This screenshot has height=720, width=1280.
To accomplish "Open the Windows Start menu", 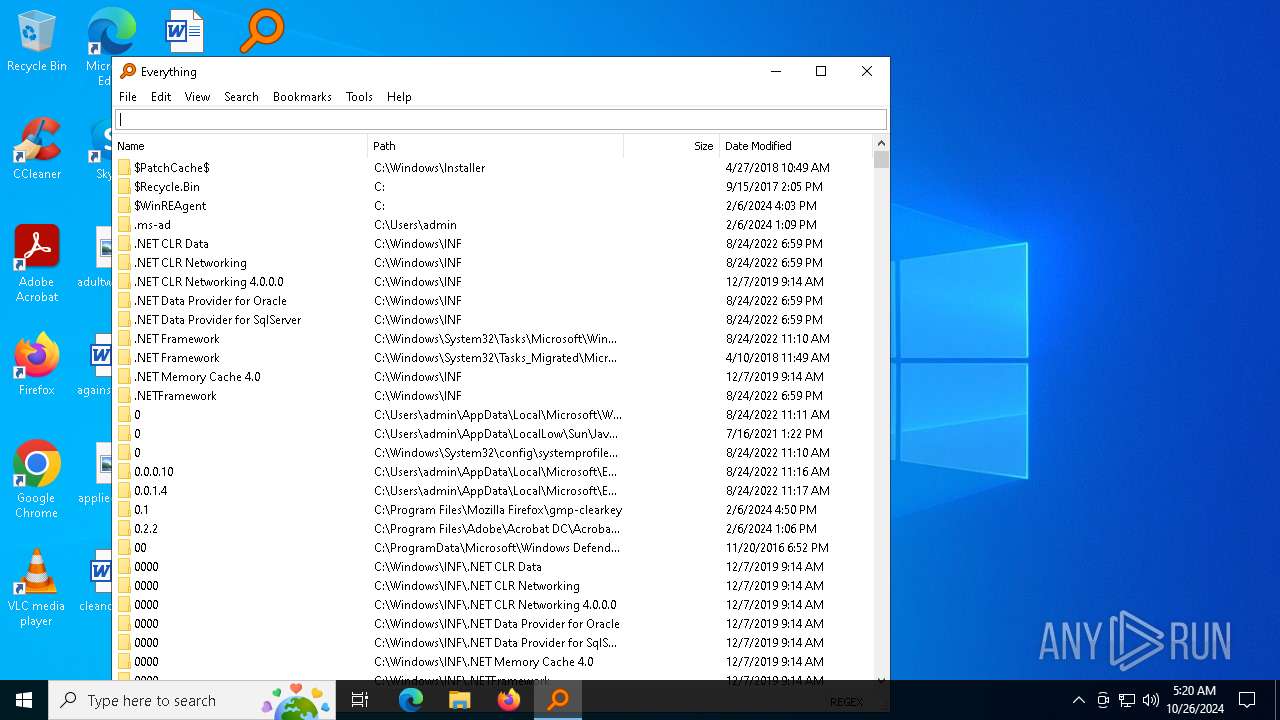I will tap(24, 700).
